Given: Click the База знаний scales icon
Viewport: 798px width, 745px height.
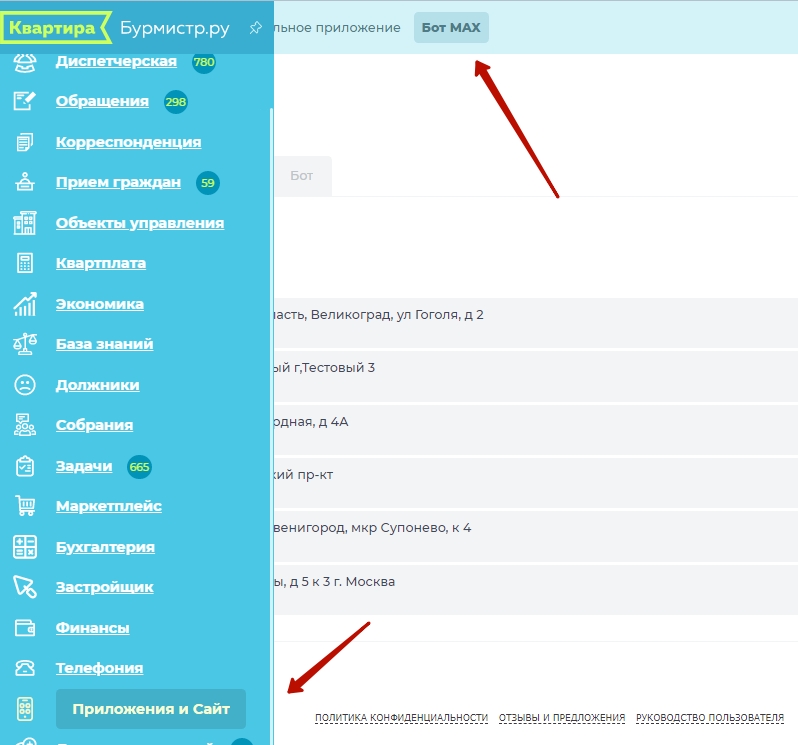Looking at the screenshot, I should pyautogui.click(x=25, y=344).
